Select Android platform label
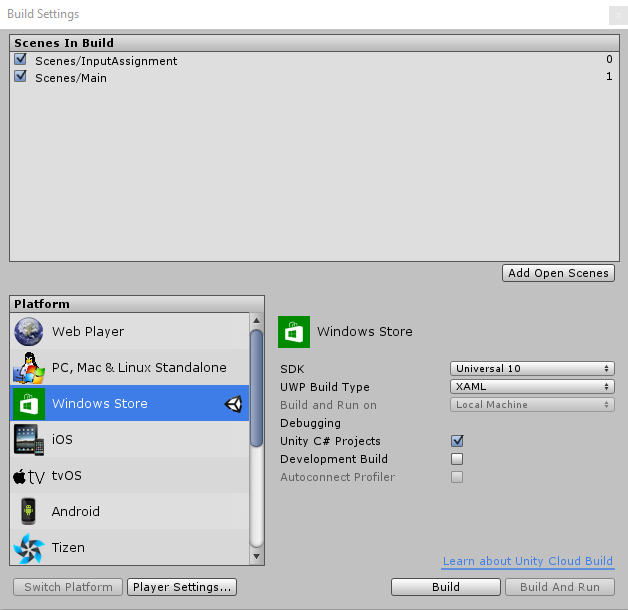 point(76,511)
